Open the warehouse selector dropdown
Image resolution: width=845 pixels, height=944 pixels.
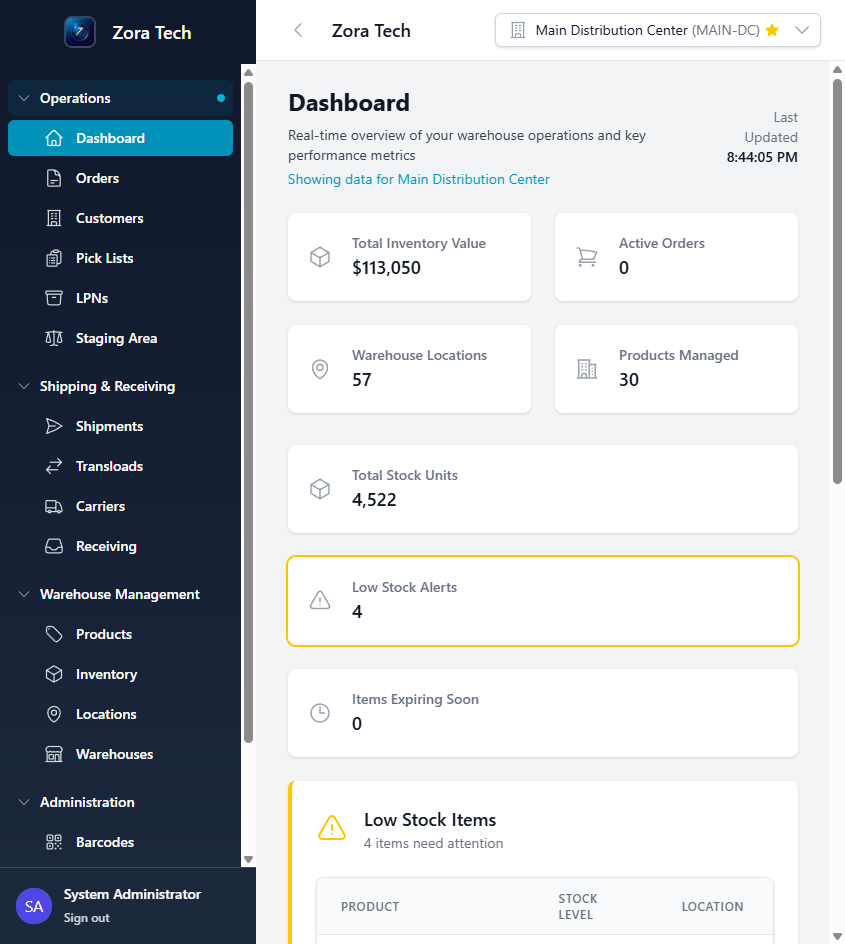click(802, 30)
